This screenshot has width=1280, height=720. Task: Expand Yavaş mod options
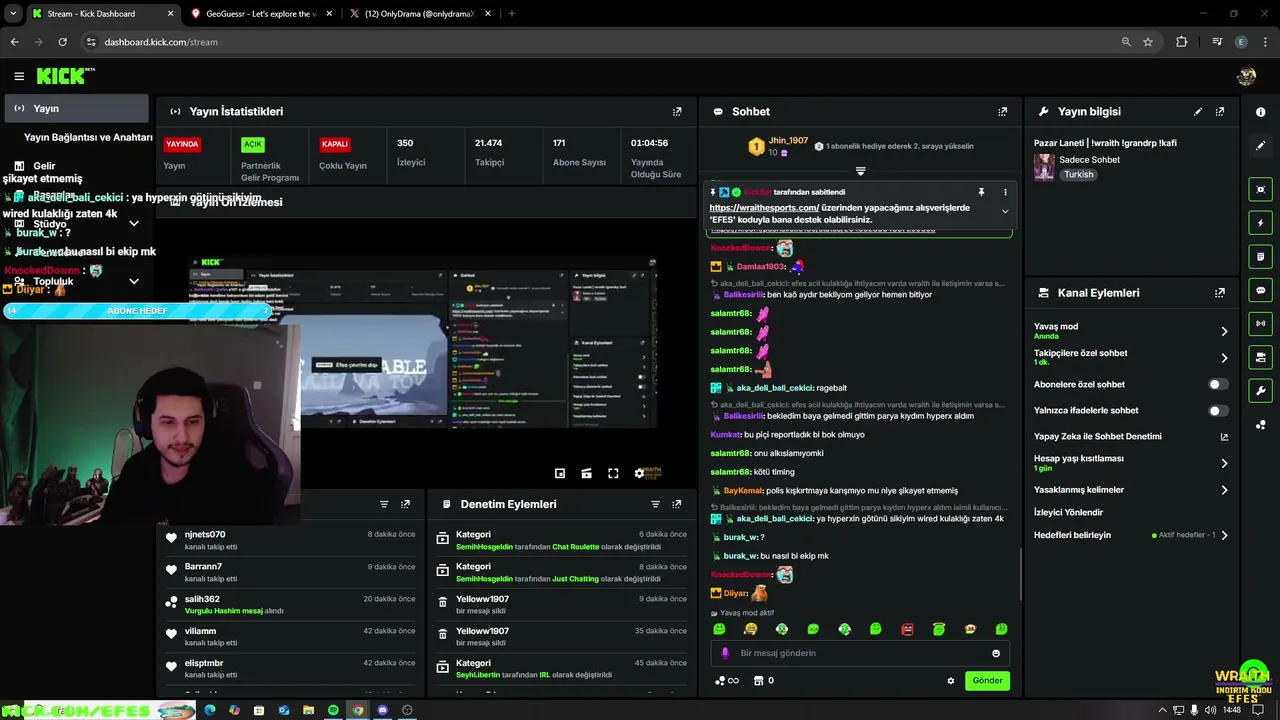click(1224, 331)
